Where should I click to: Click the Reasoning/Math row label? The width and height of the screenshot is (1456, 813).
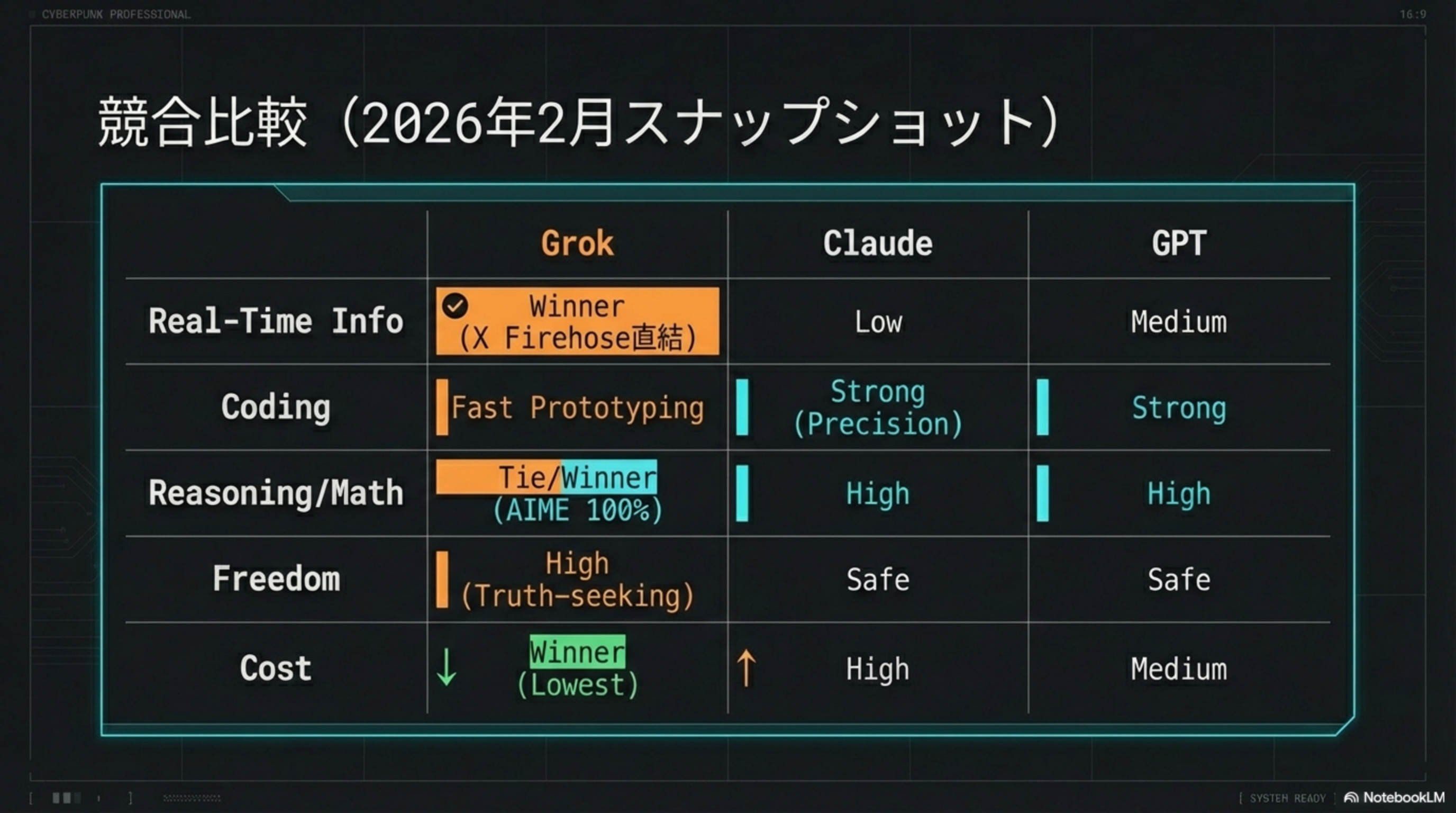pyautogui.click(x=276, y=493)
